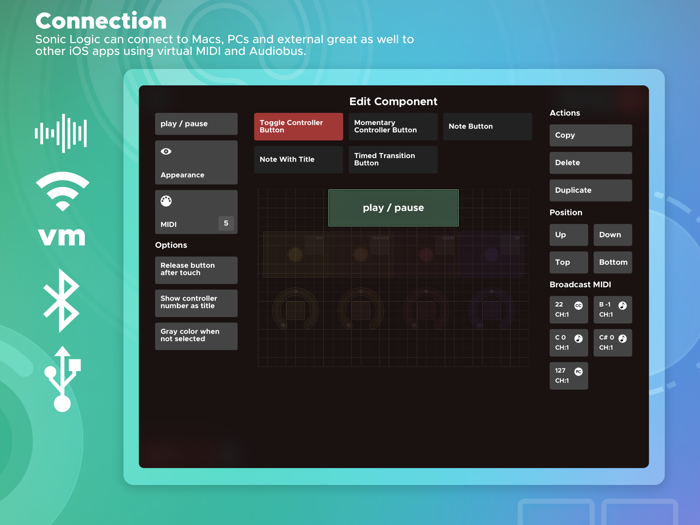Select Momentary Controller Button type
The image size is (700, 525).
pyautogui.click(x=393, y=126)
